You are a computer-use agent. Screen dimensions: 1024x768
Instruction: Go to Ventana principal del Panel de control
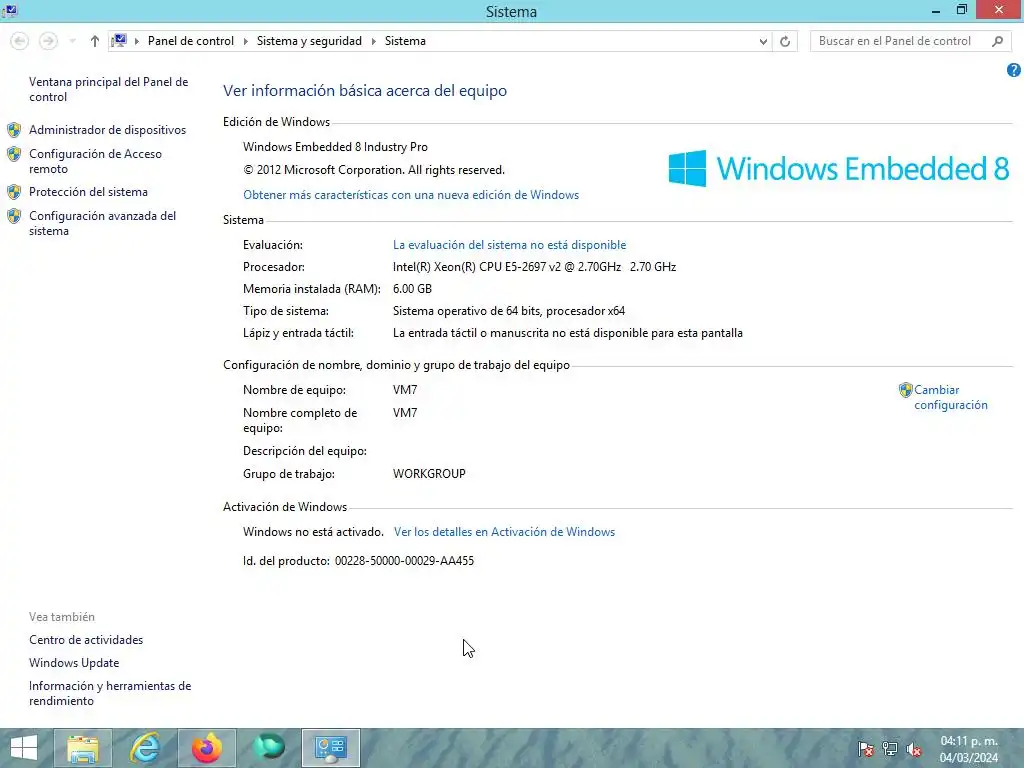coord(108,89)
